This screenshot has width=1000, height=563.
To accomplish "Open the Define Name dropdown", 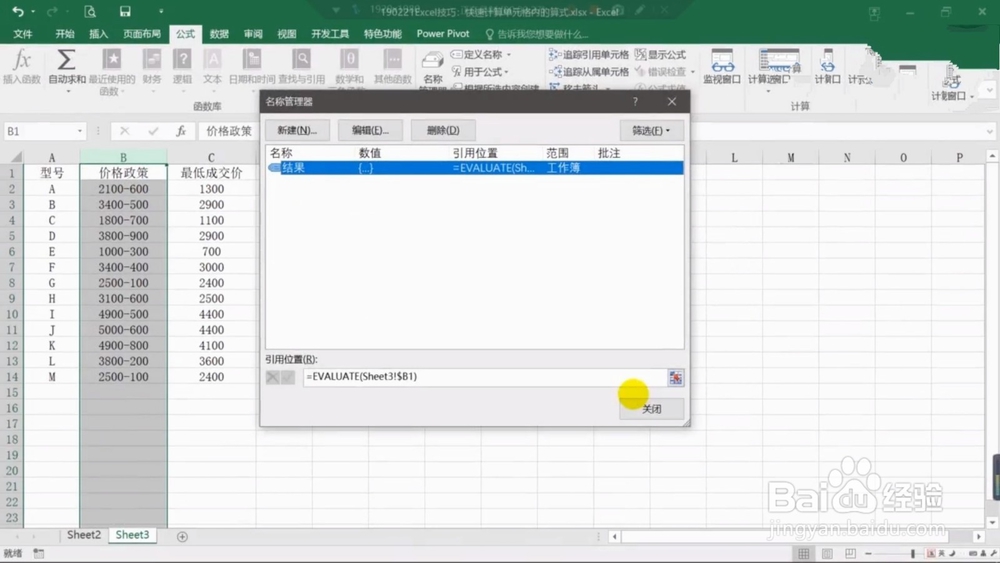I will click(508, 55).
